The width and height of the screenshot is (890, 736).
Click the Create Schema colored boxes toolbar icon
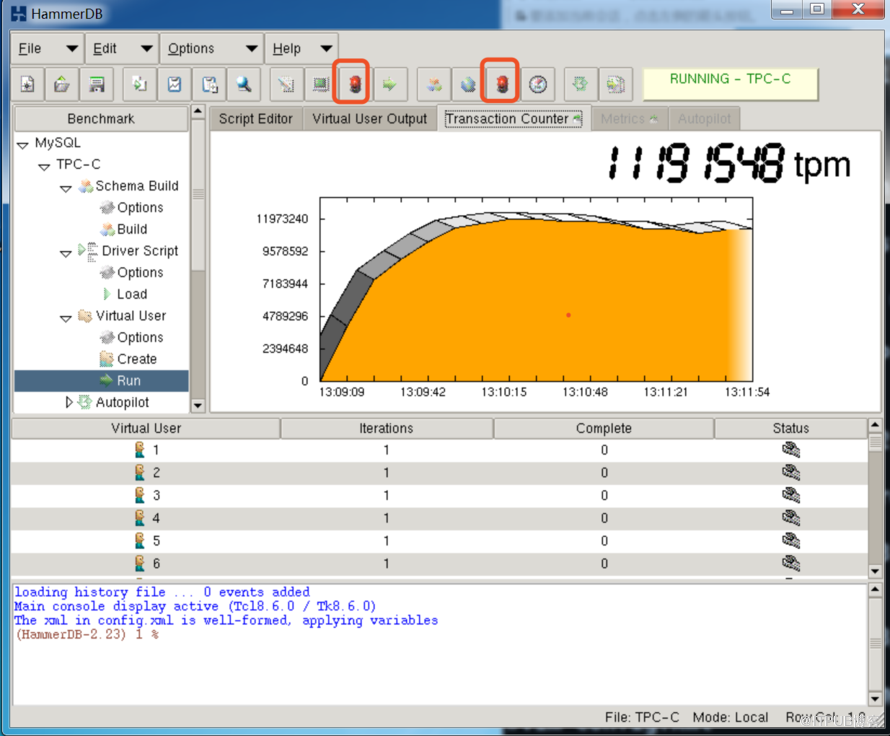pyautogui.click(x=434, y=85)
